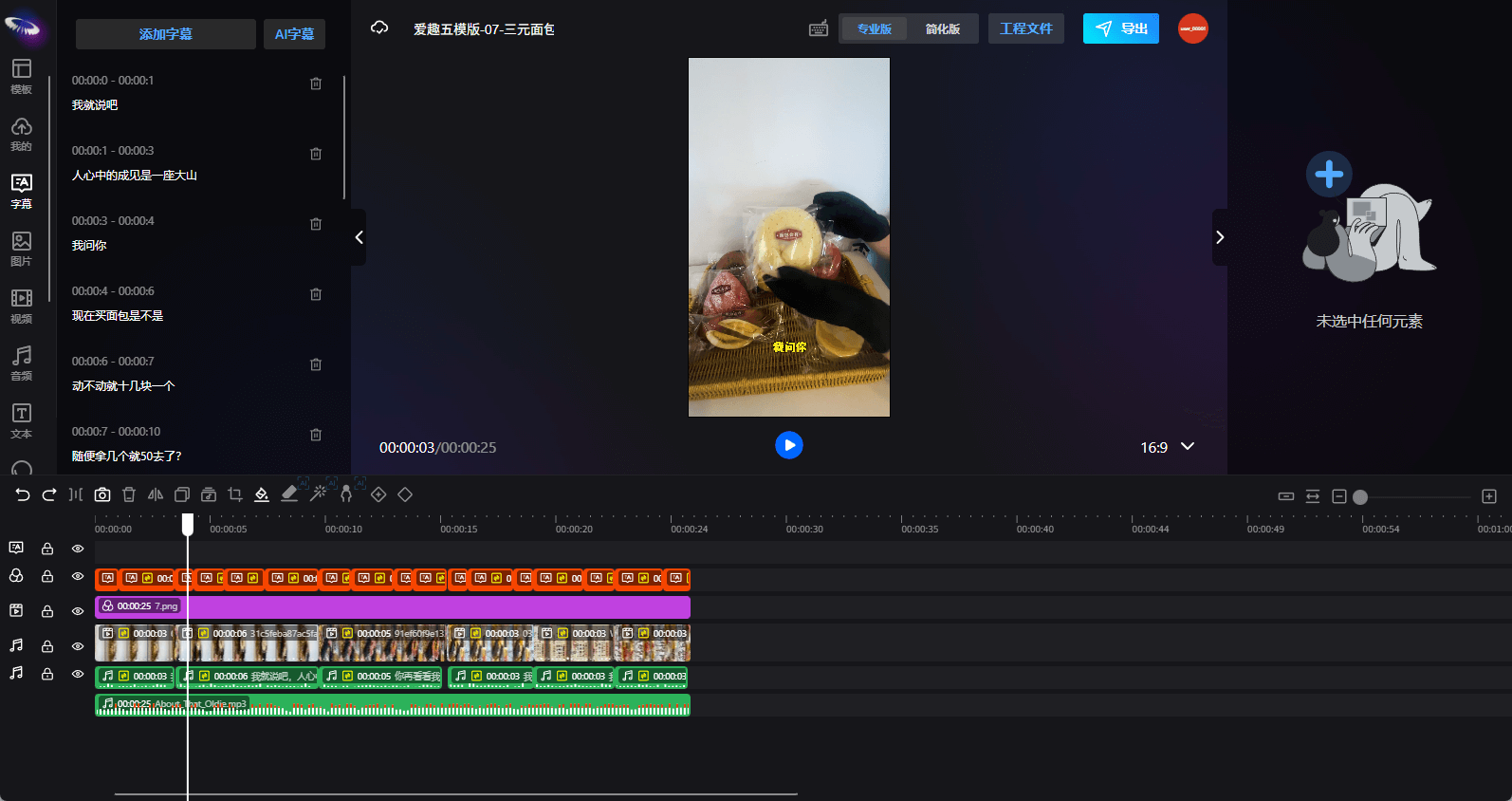Image resolution: width=1512 pixels, height=801 pixels.
Task: Switch to 简化版 simplified mode
Action: pyautogui.click(x=943, y=28)
